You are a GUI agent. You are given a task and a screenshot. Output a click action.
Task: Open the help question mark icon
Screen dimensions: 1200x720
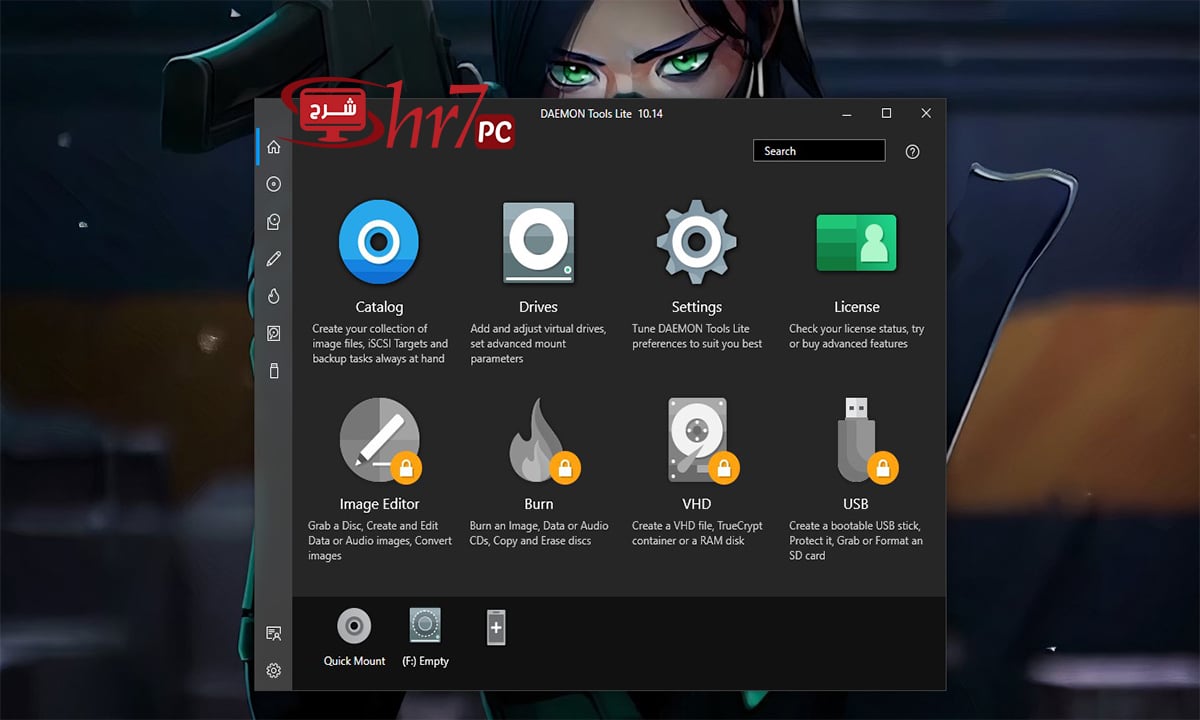pyautogui.click(x=911, y=151)
